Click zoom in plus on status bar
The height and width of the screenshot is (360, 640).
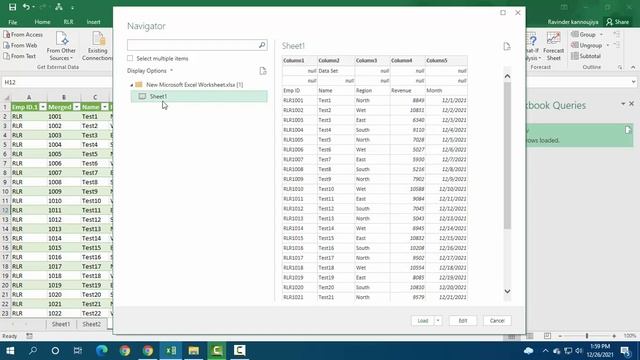point(614,336)
